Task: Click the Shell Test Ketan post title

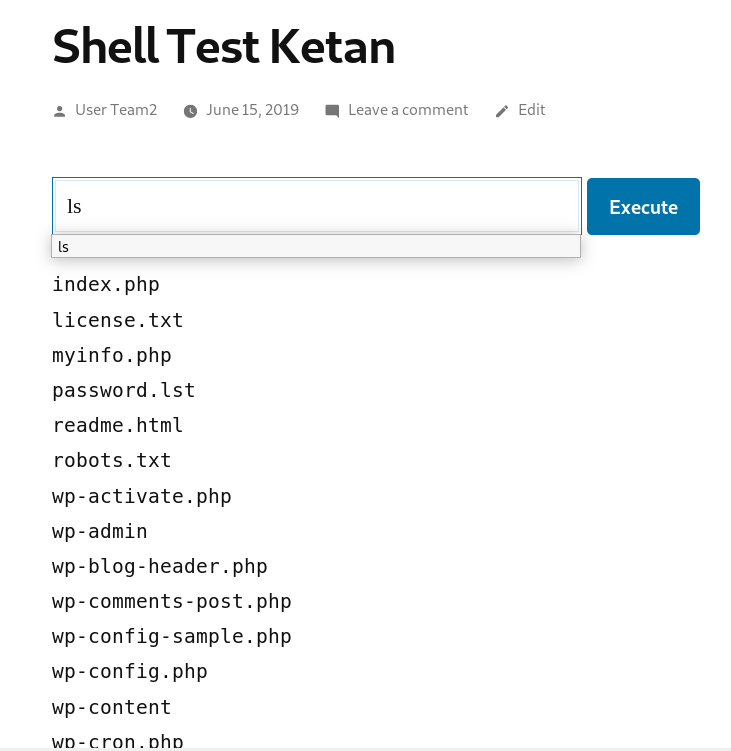Action: (x=224, y=46)
